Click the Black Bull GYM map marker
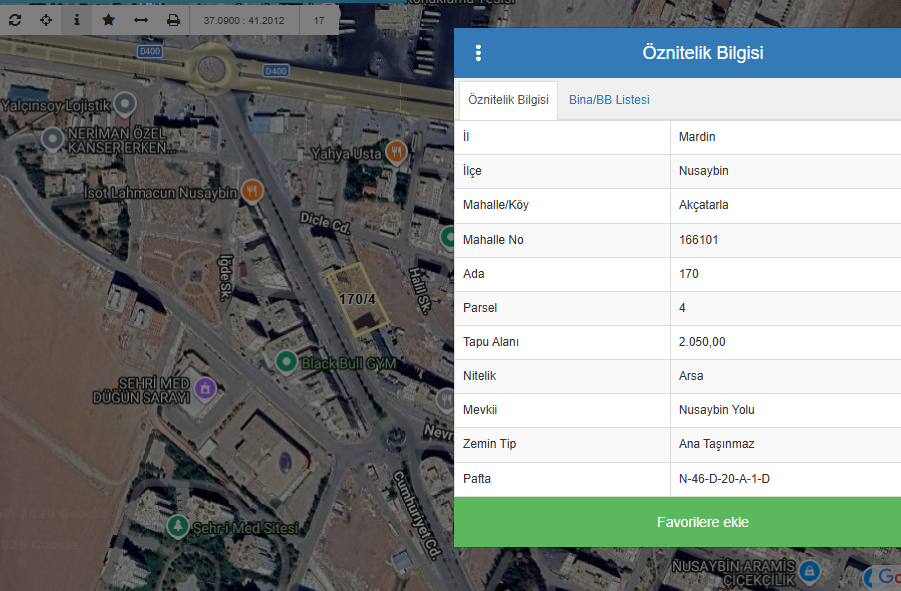Screen dimensions: 901x591 [x=286, y=361]
